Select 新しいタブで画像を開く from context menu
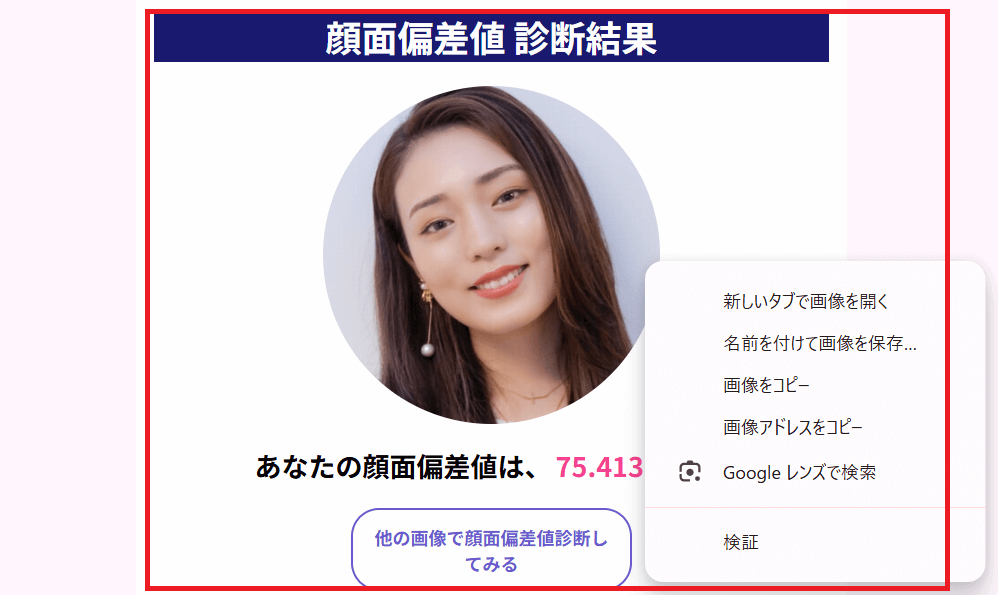The width and height of the screenshot is (998, 595). [x=805, y=301]
